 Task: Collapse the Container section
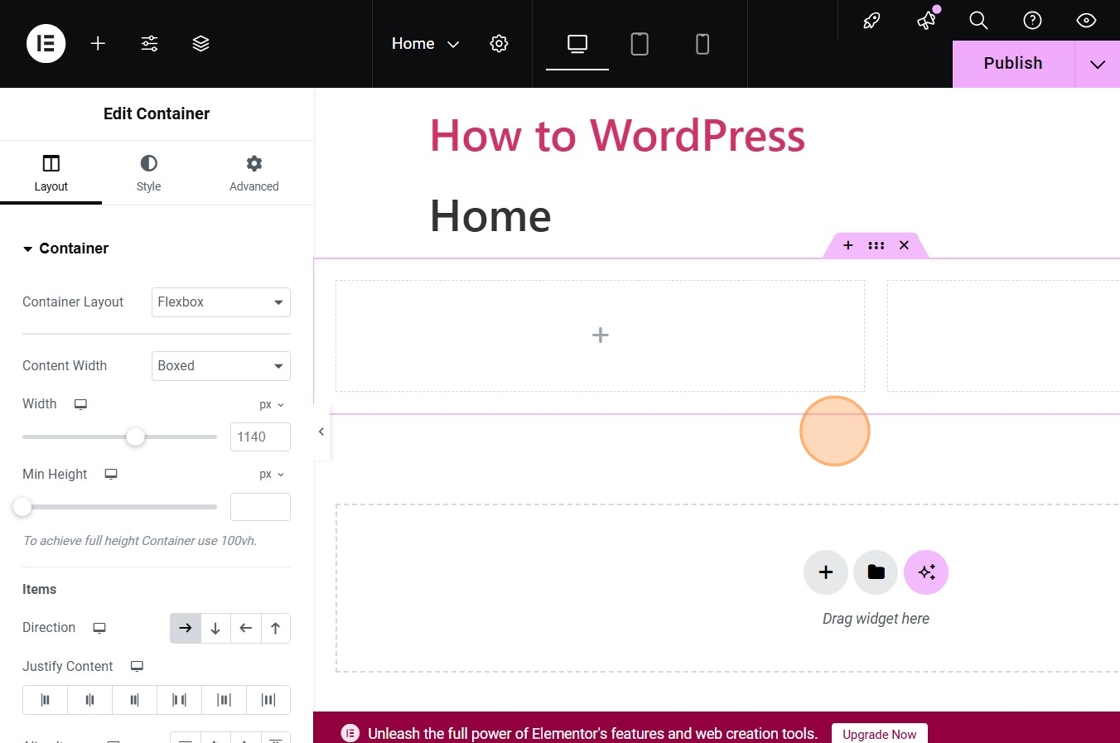[66, 249]
